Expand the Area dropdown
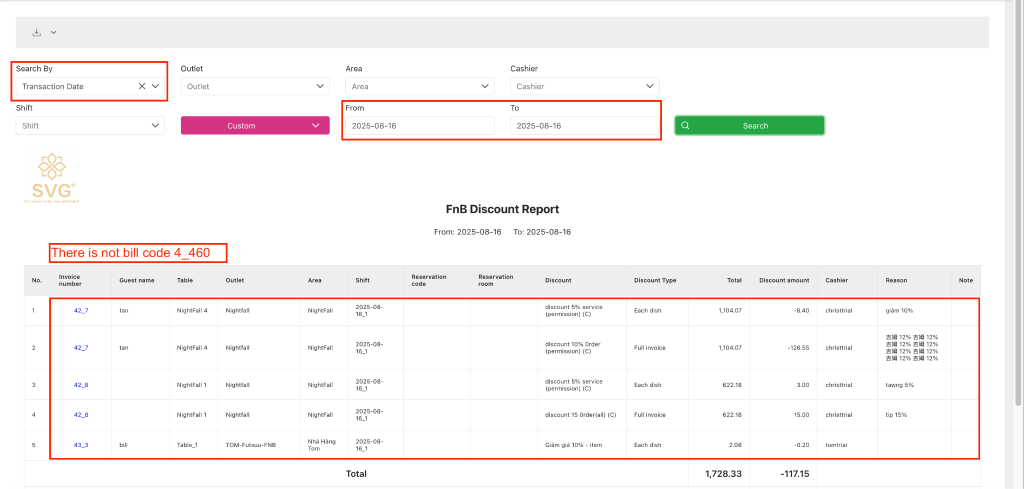This screenshot has height=489, width=1024. 419,87
